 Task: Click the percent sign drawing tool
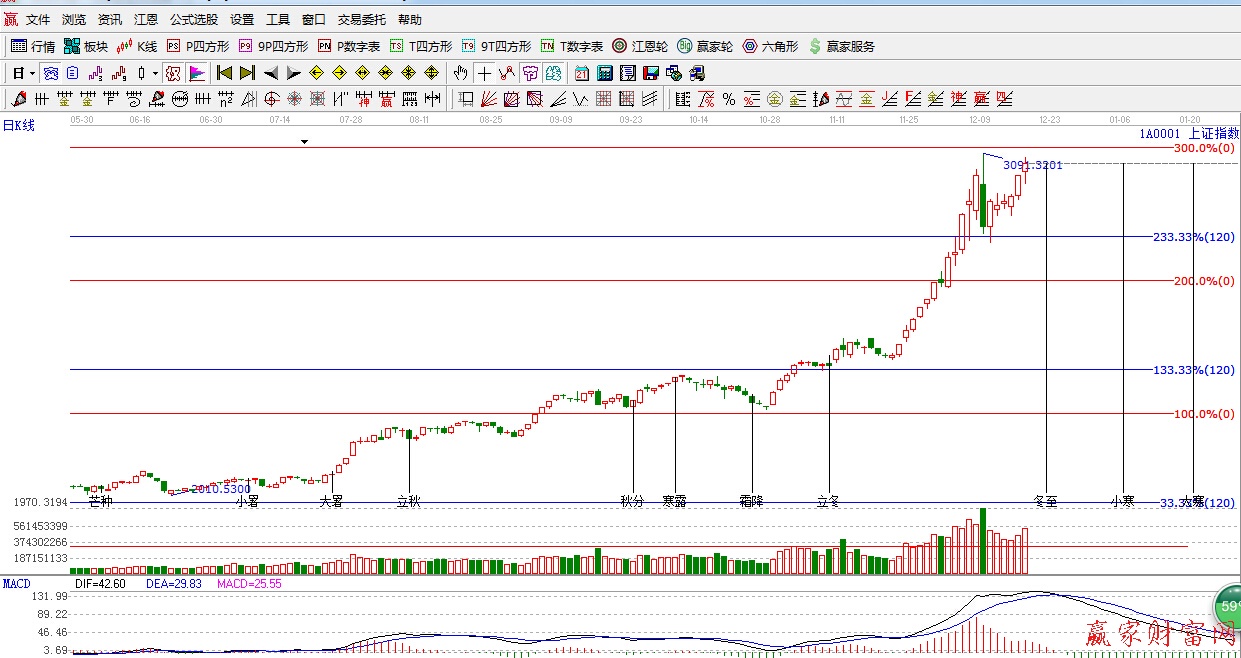tap(729, 99)
